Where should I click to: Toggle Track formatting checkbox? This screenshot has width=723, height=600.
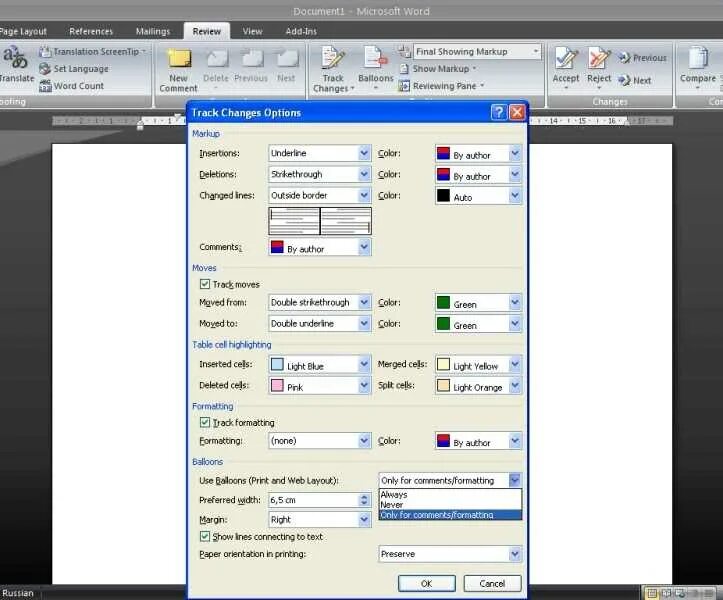point(205,422)
